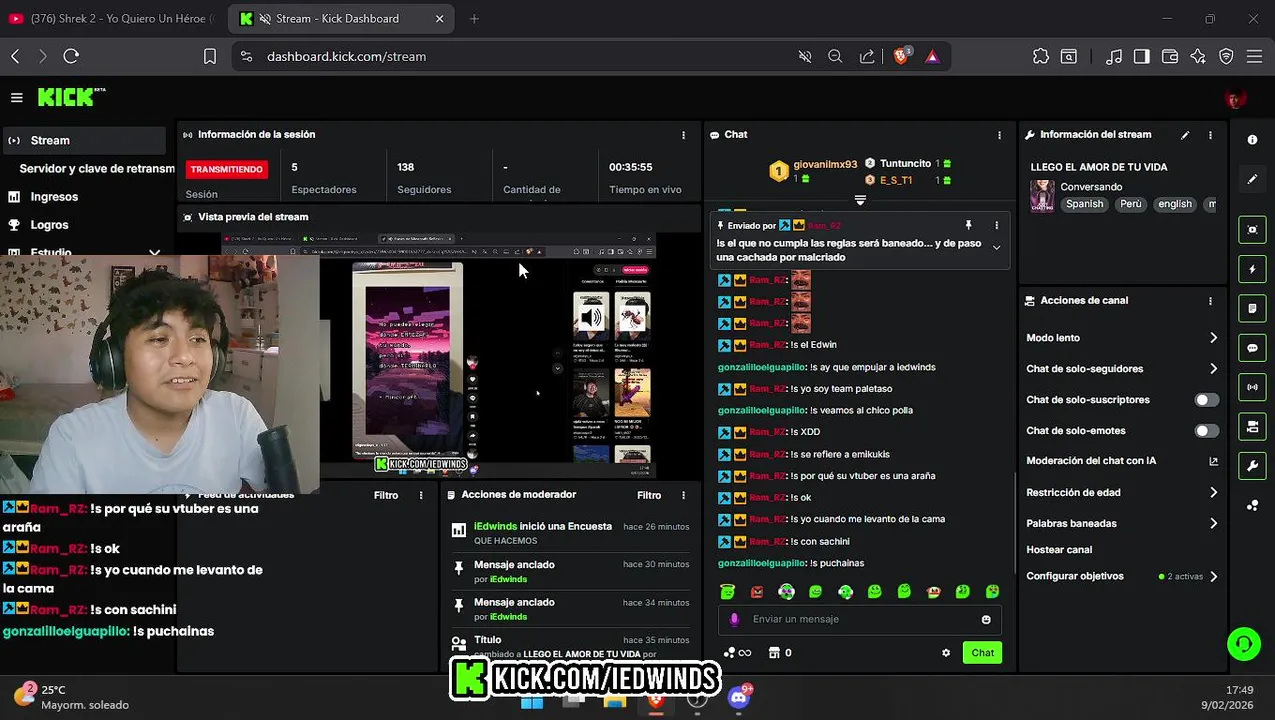Send message with green Chat button
The height and width of the screenshot is (720, 1275).
pyautogui.click(x=982, y=653)
